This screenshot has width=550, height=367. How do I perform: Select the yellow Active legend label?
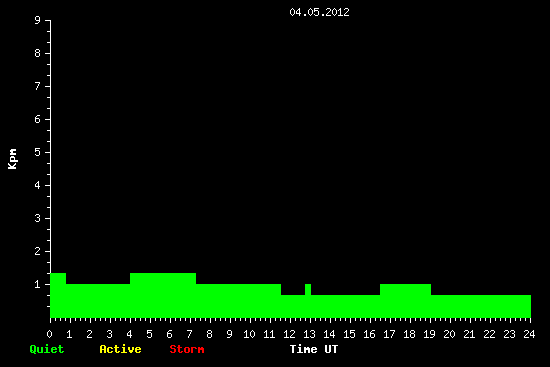tap(120, 349)
